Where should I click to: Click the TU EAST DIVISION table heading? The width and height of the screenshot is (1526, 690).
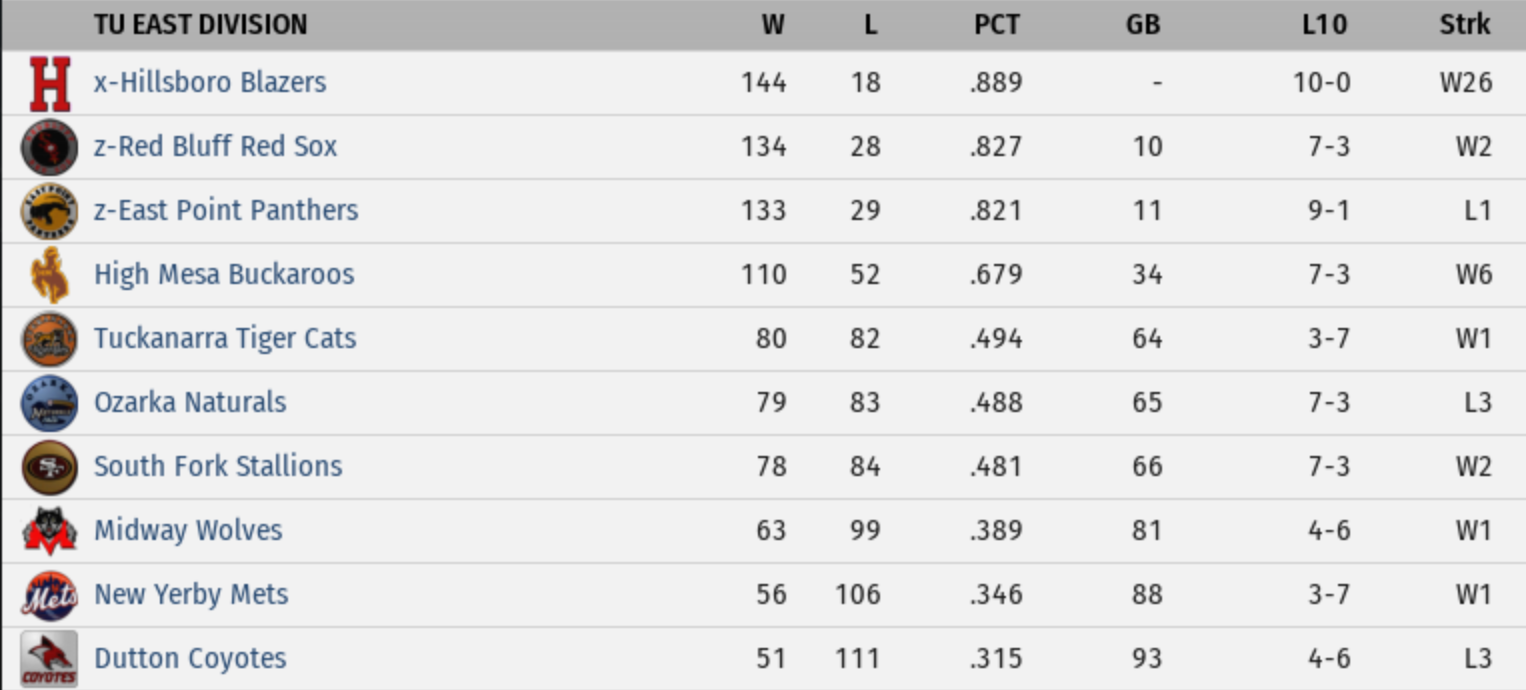(200, 24)
